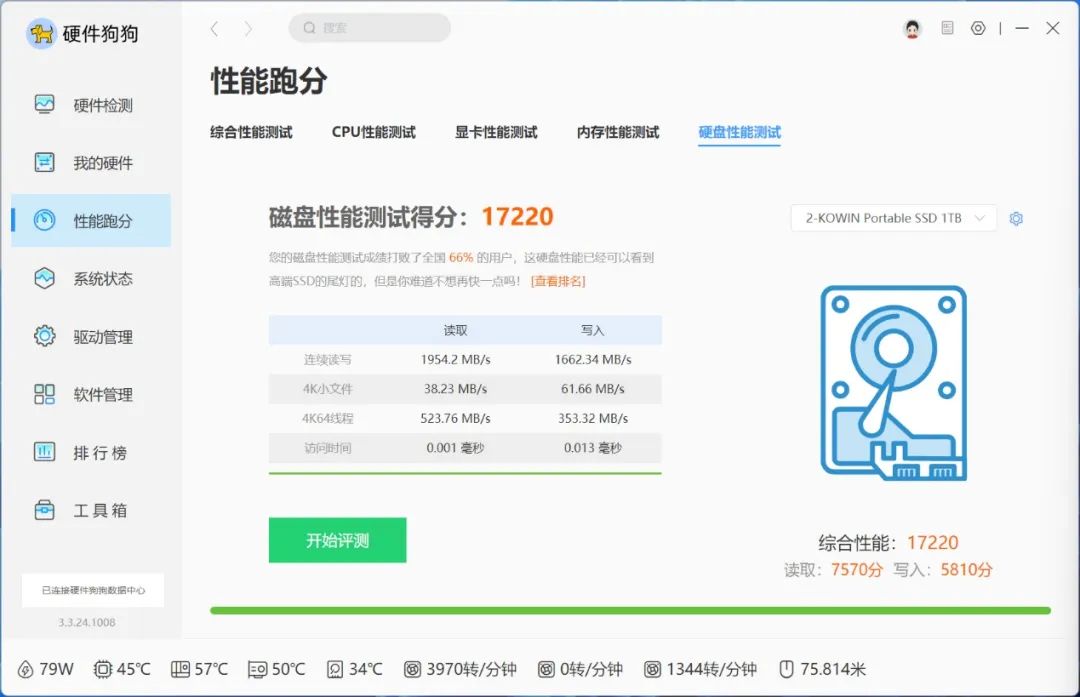This screenshot has width=1080, height=697.
Task: Select the 硬盘性能测试 tab
Action: pyautogui.click(x=740, y=132)
